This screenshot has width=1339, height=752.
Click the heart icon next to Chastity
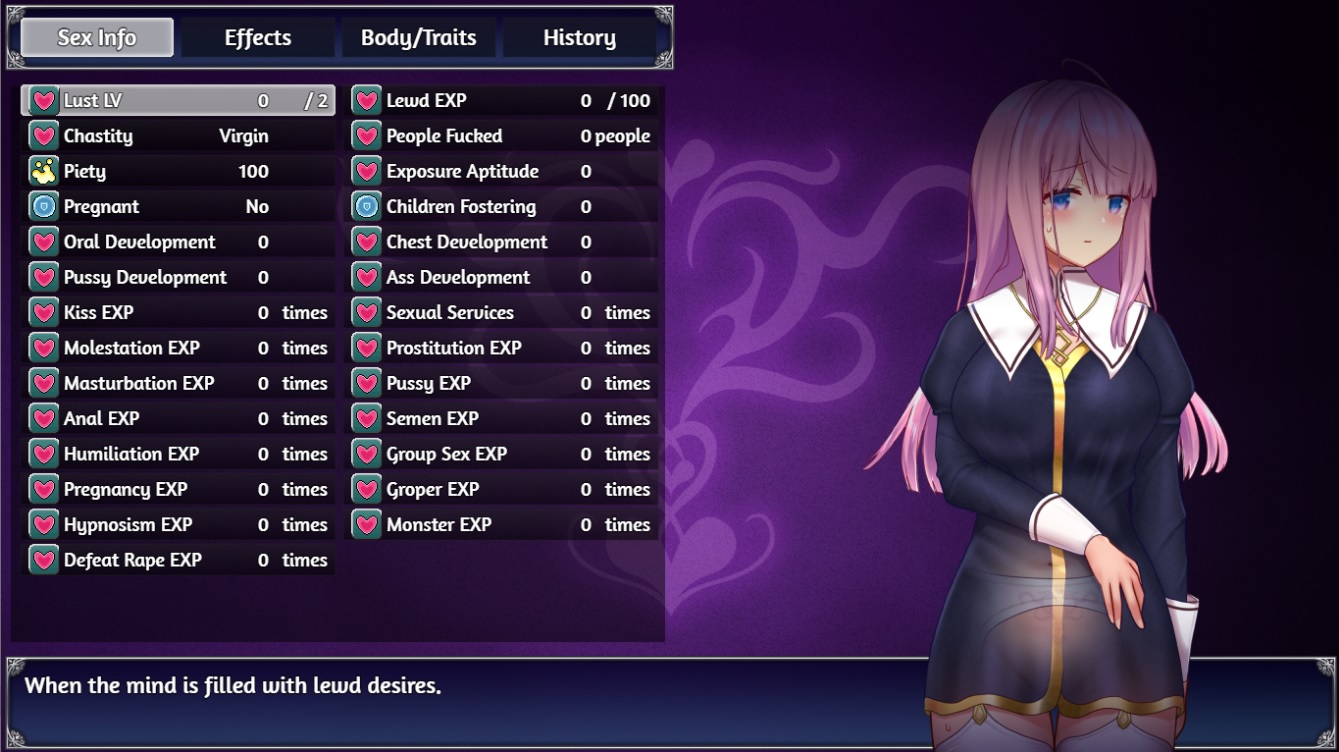(x=43, y=136)
